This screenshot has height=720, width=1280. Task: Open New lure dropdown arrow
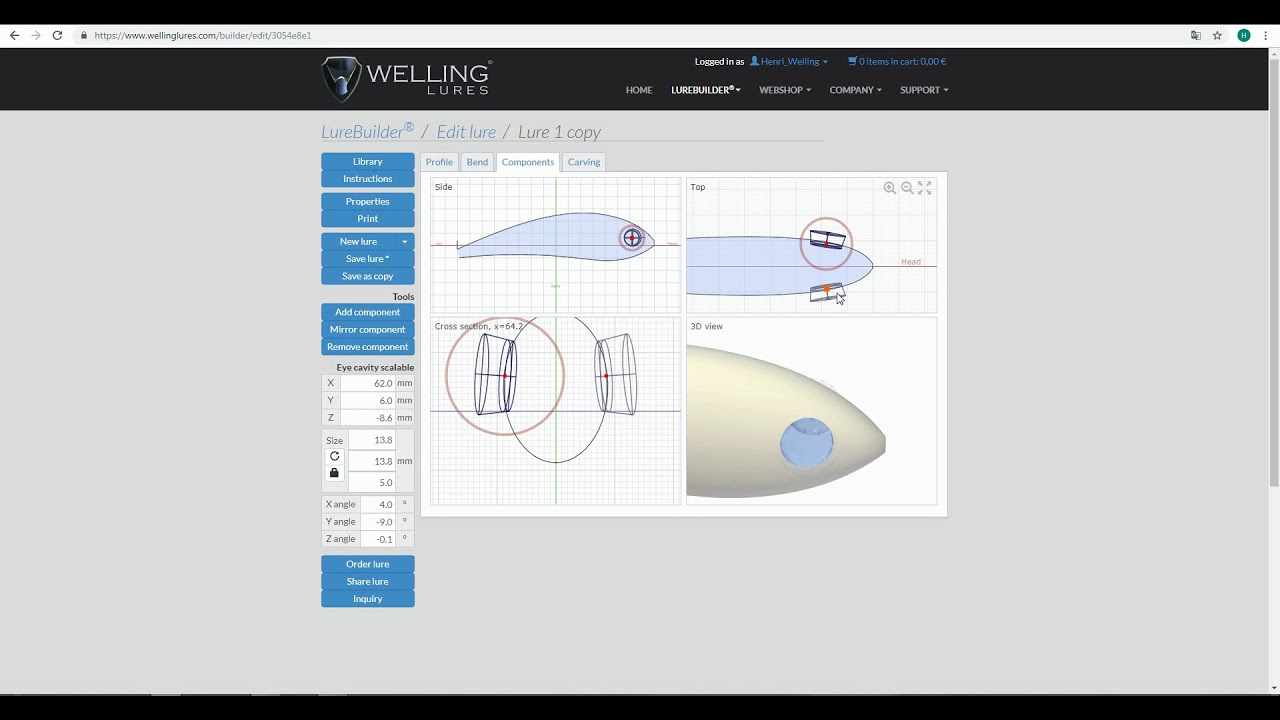[x=405, y=242]
